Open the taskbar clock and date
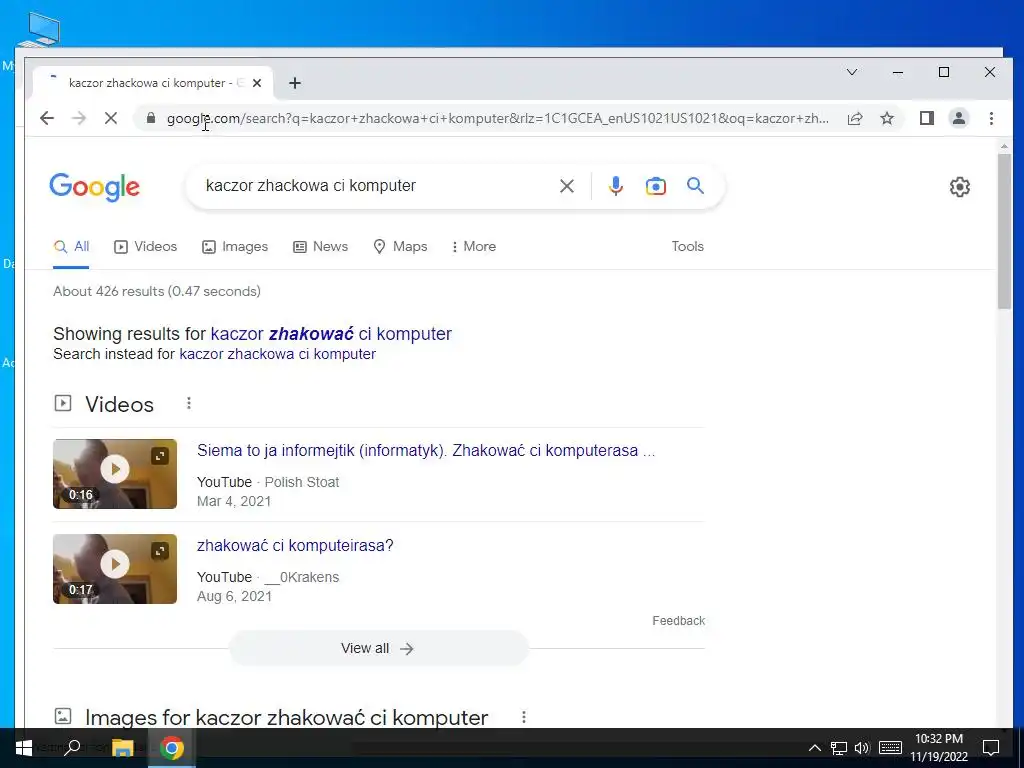 (x=939, y=748)
